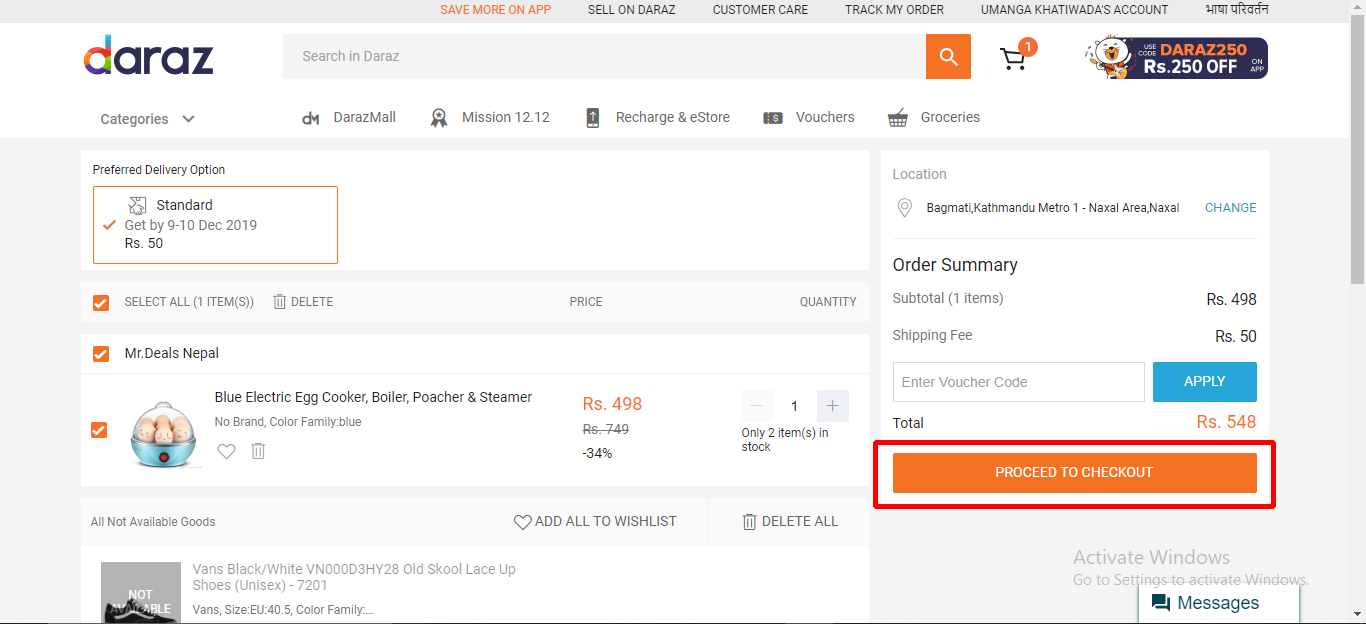The width and height of the screenshot is (1366, 624).
Task: Open Mr.Deals Nepal seller link
Action: [172, 354]
